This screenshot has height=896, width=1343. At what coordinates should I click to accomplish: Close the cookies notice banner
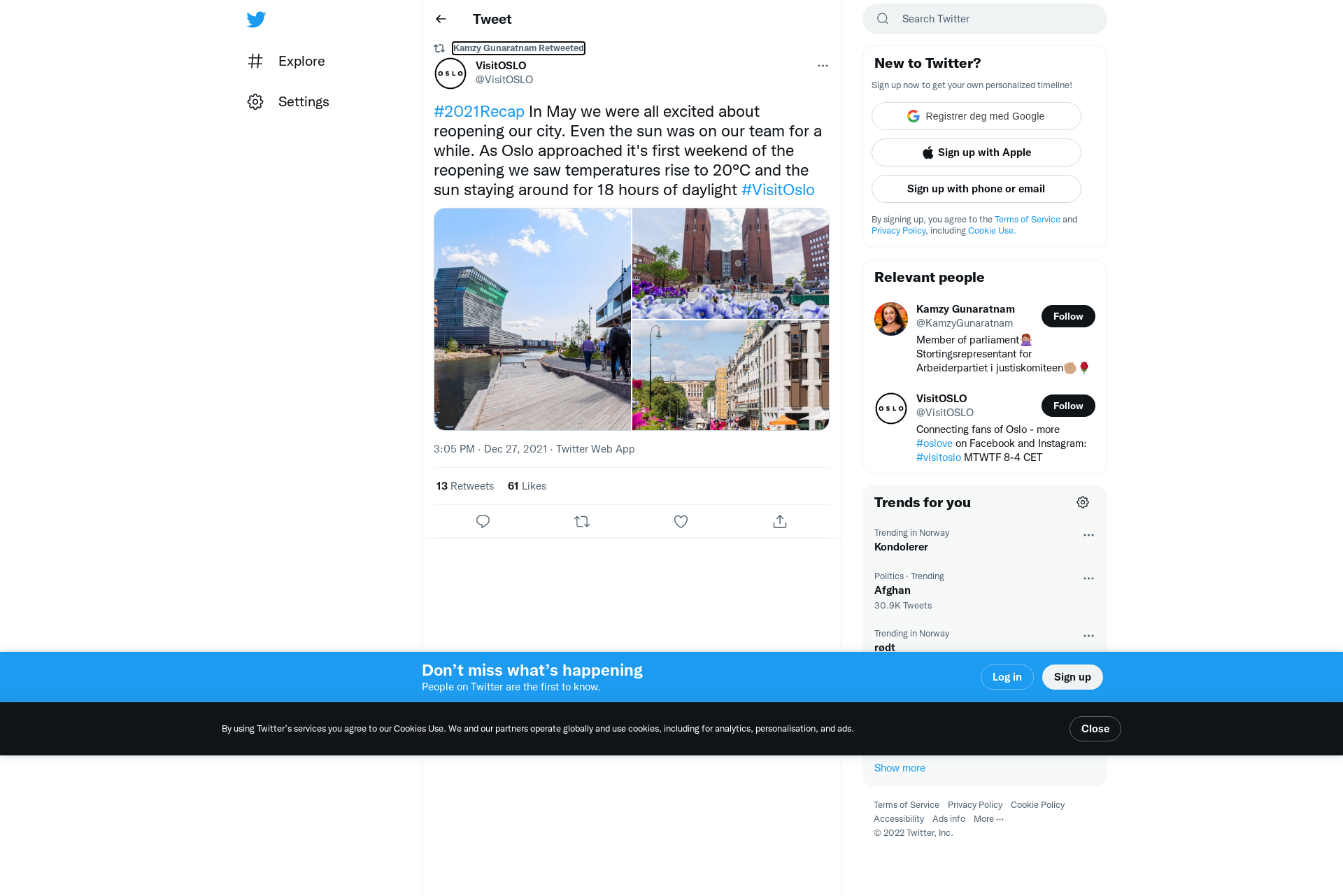1095,729
